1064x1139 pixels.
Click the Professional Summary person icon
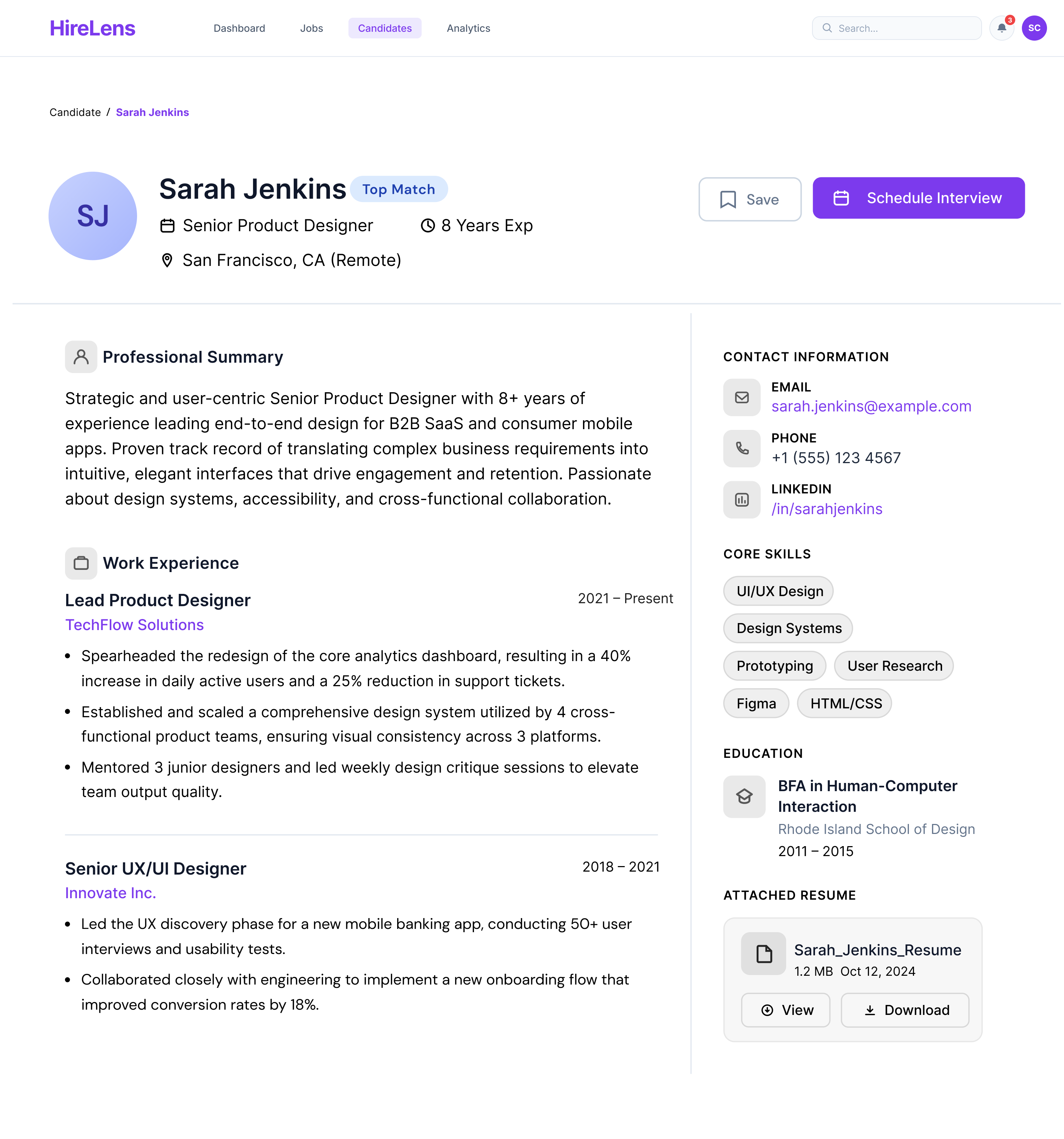[x=81, y=357]
